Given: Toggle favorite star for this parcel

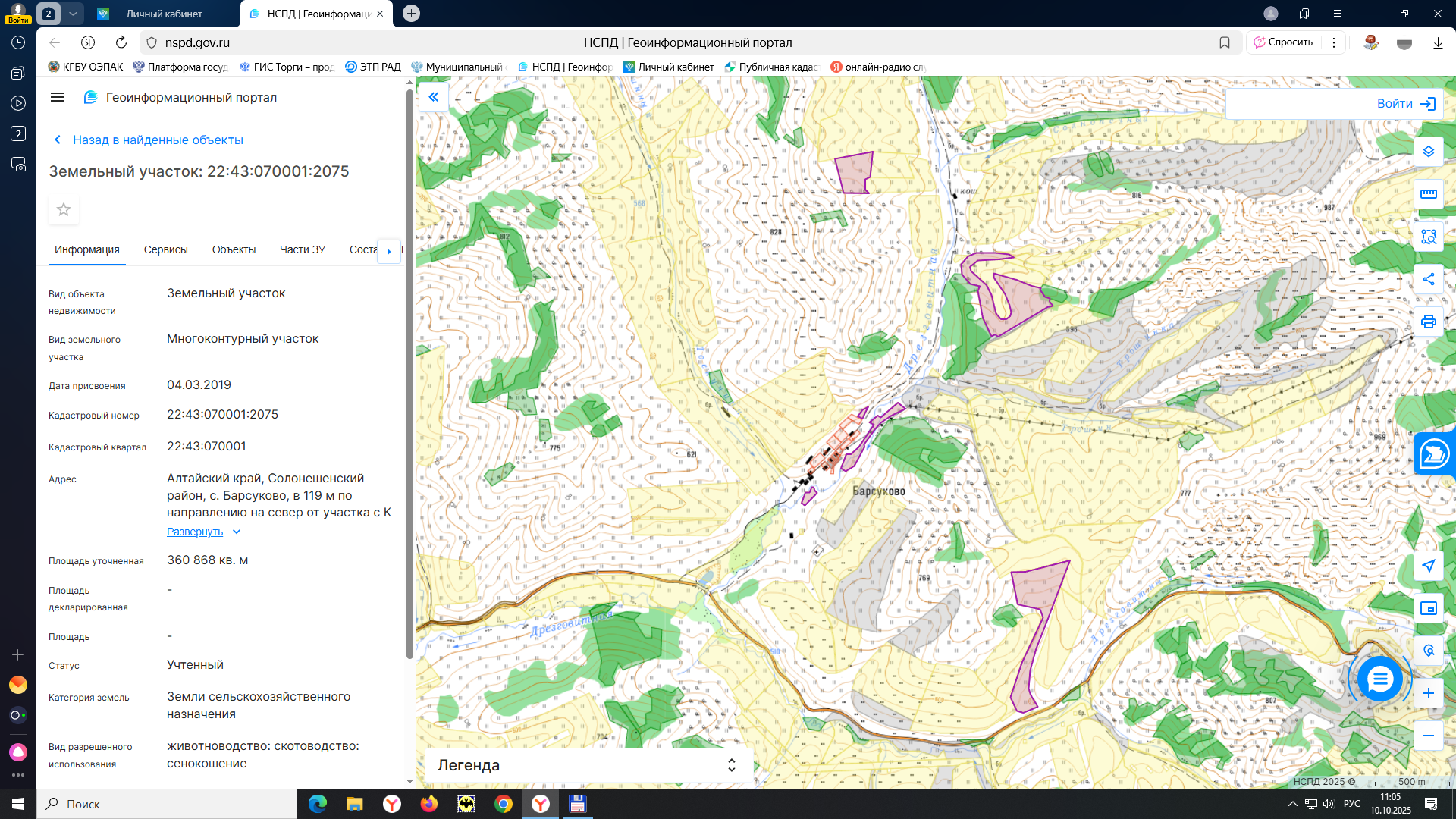Looking at the screenshot, I should click(x=64, y=209).
